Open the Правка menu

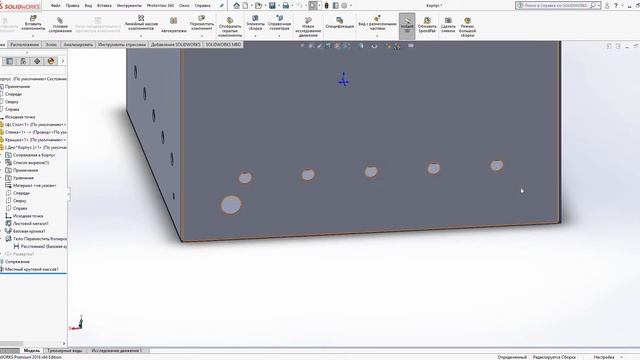(72, 6)
